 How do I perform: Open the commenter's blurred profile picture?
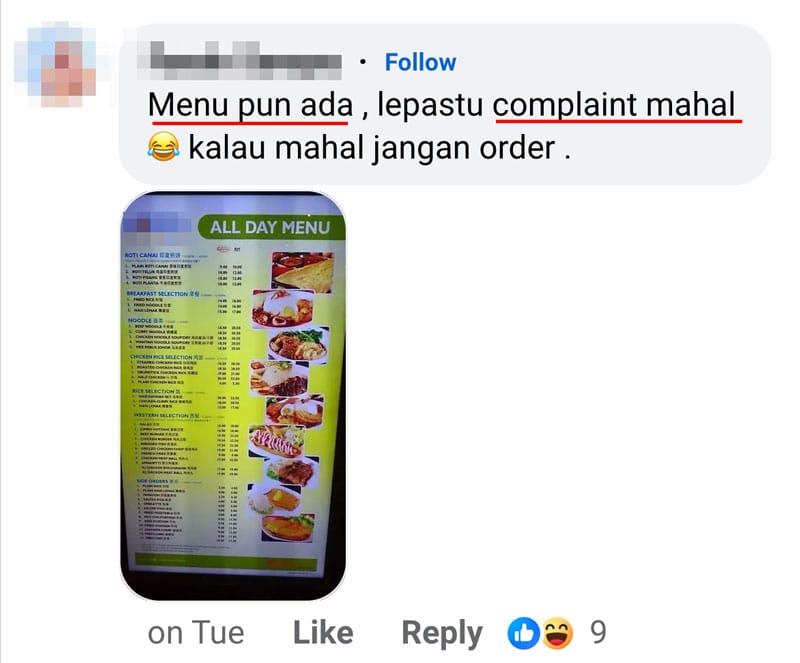click(56, 65)
